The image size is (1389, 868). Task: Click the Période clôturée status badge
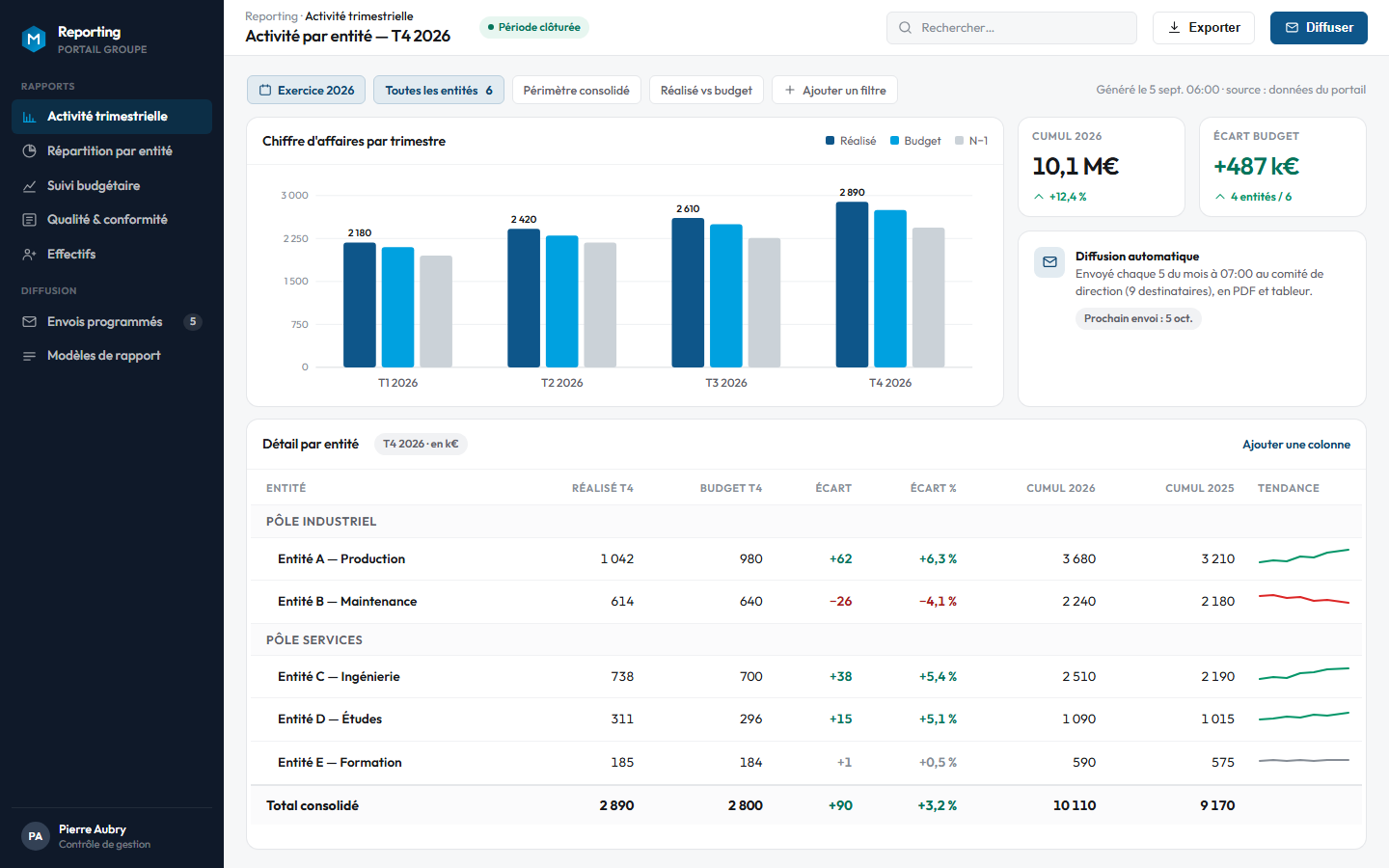[534, 28]
